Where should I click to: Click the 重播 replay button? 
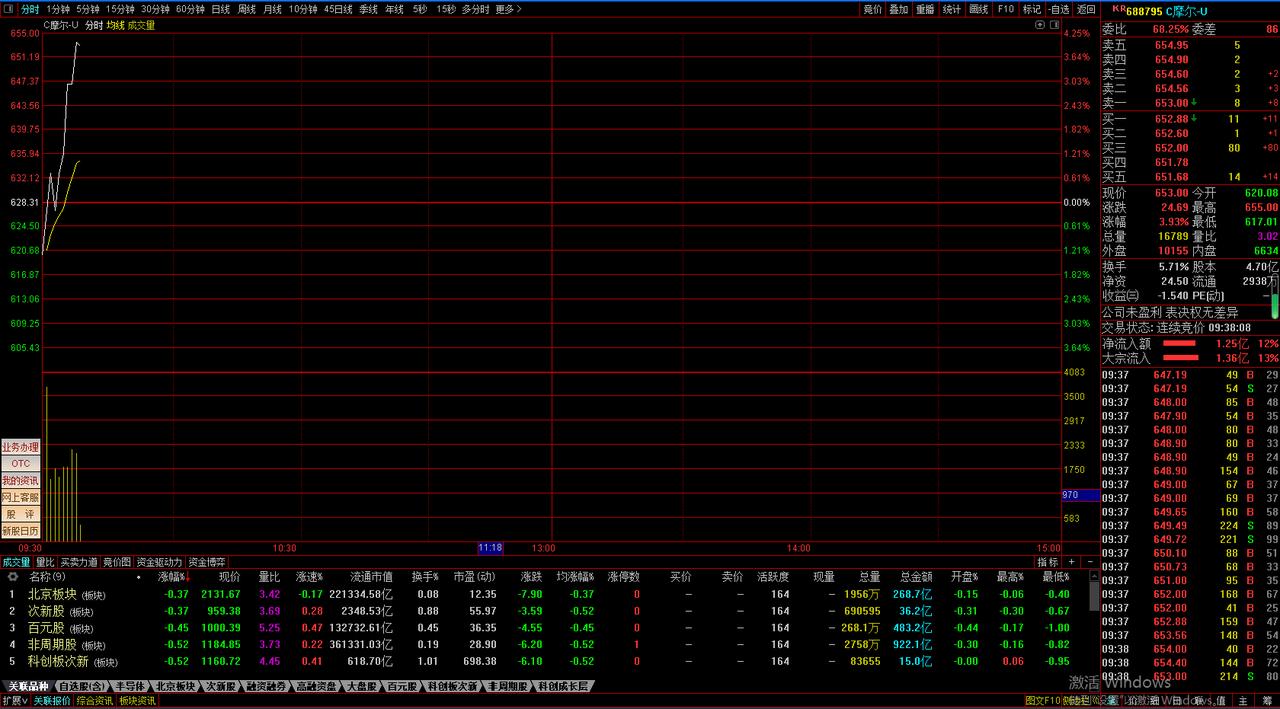tap(925, 9)
